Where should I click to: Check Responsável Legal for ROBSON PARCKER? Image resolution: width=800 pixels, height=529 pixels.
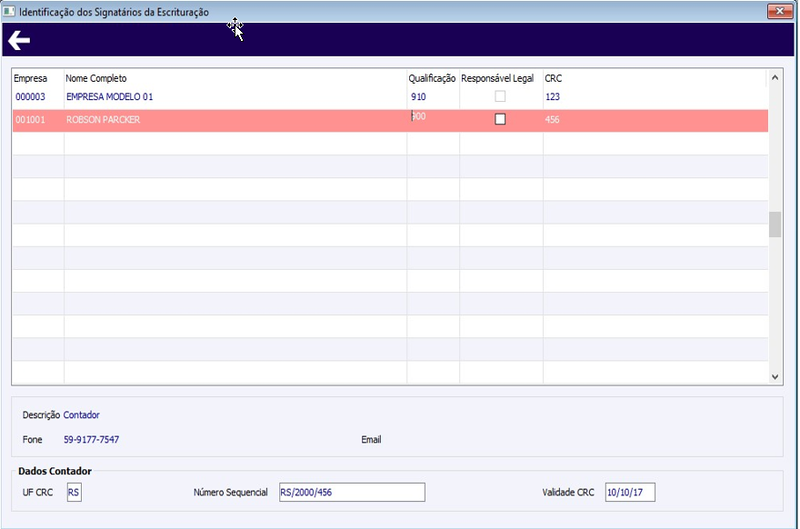pos(500,119)
